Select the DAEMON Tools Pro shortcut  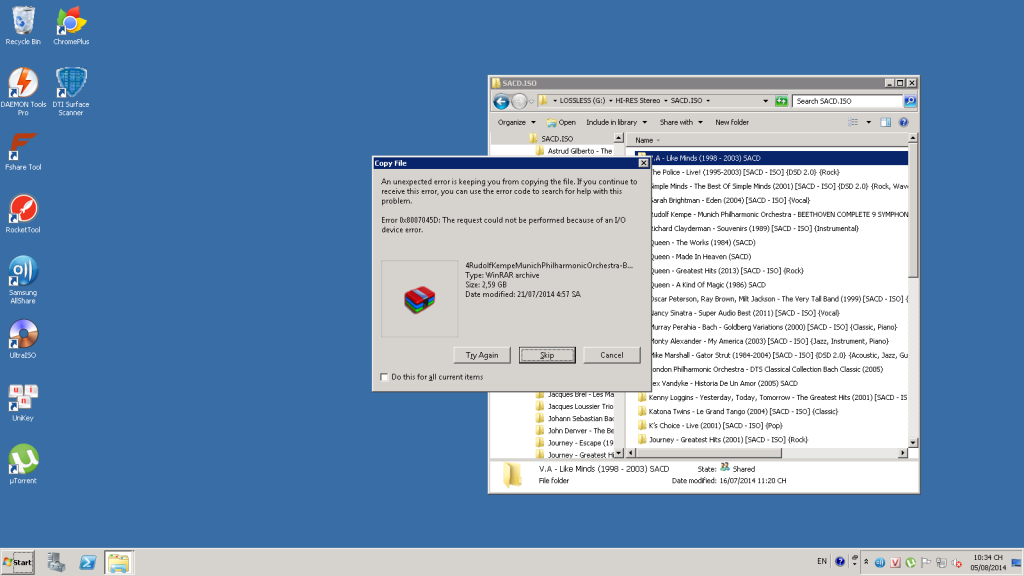point(23,91)
